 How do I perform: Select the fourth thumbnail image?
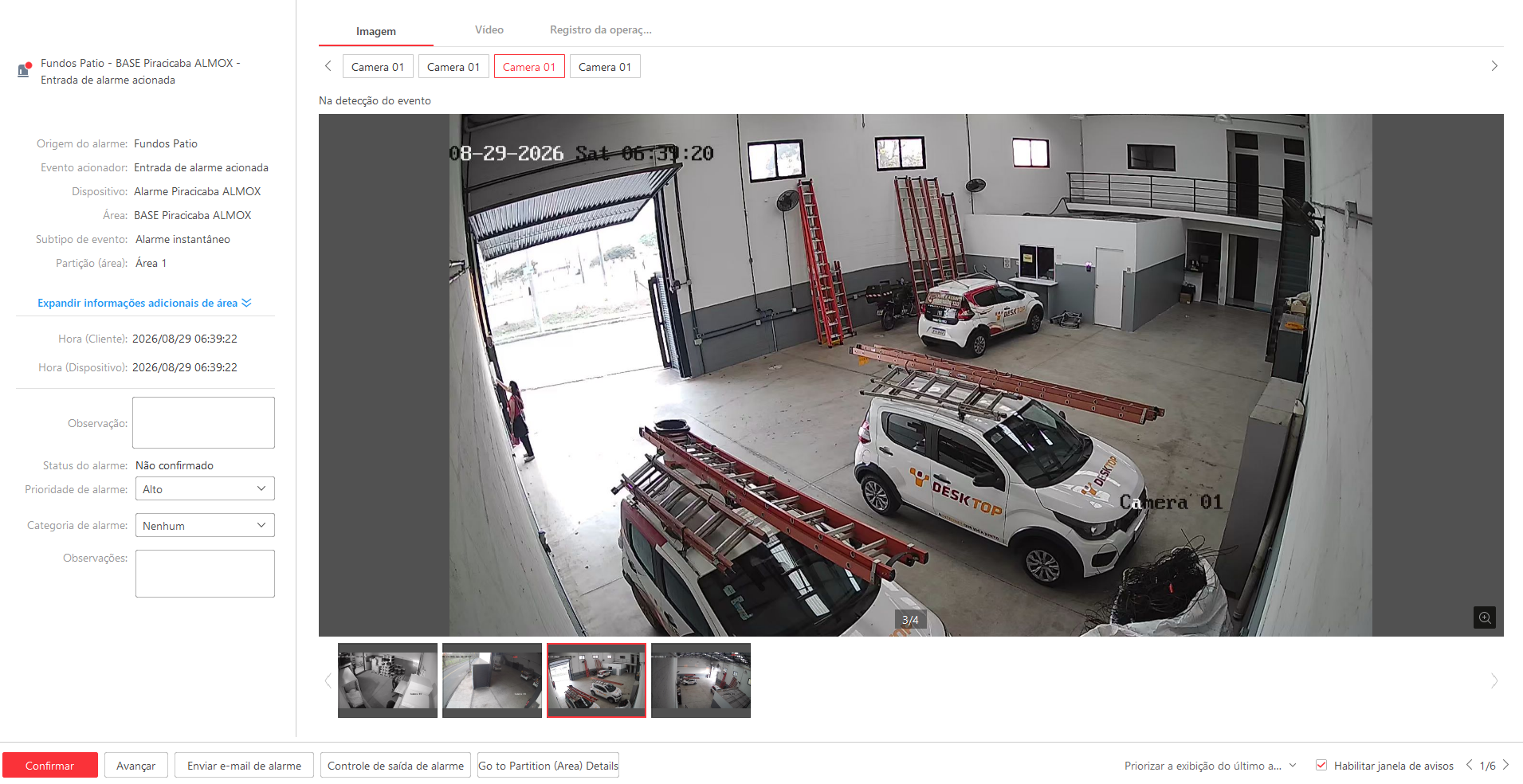click(701, 680)
